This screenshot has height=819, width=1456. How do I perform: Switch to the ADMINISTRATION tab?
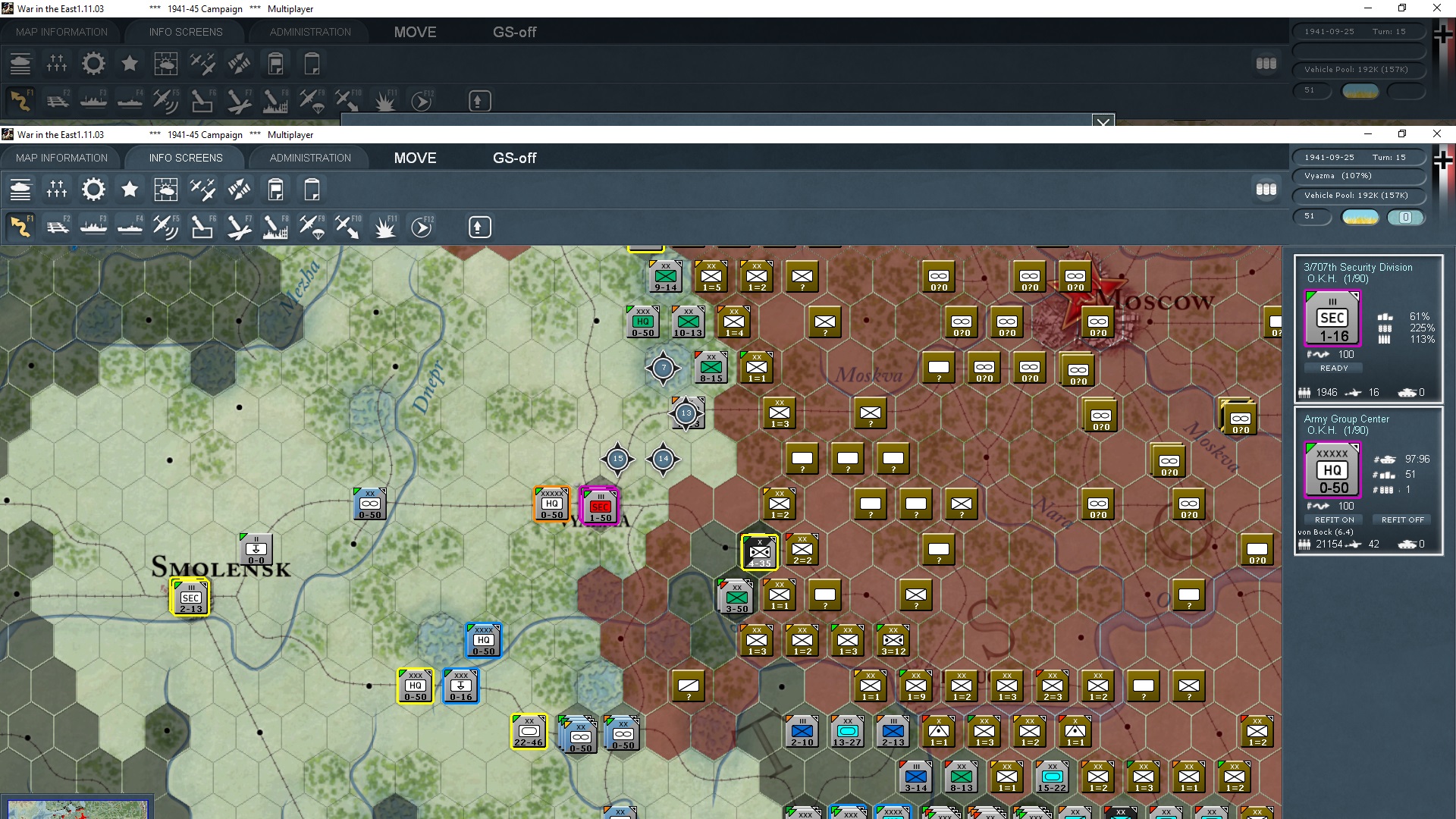309,158
